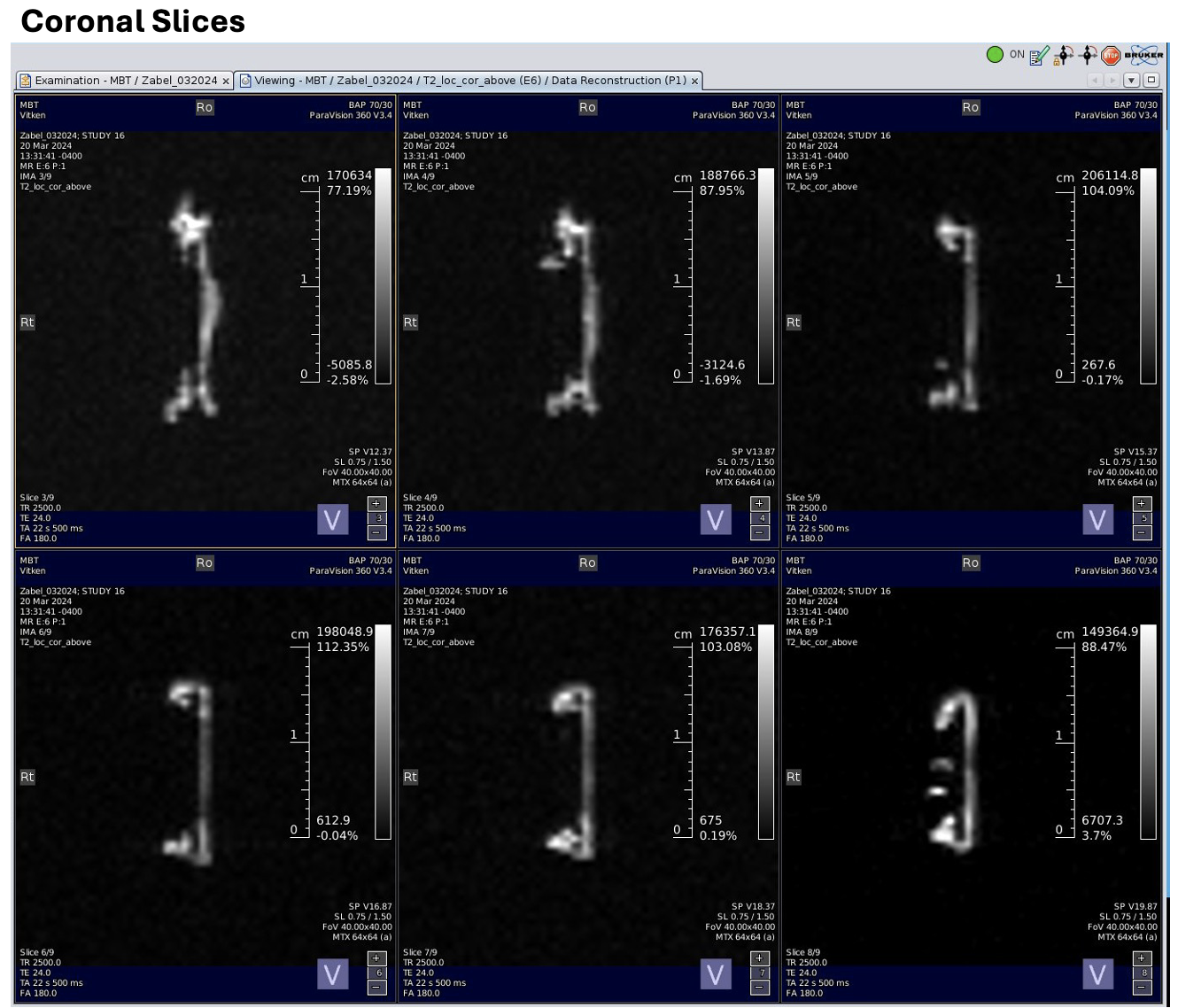Open the tab list dropdown arrow
The image size is (1178, 1008).
(1131, 80)
